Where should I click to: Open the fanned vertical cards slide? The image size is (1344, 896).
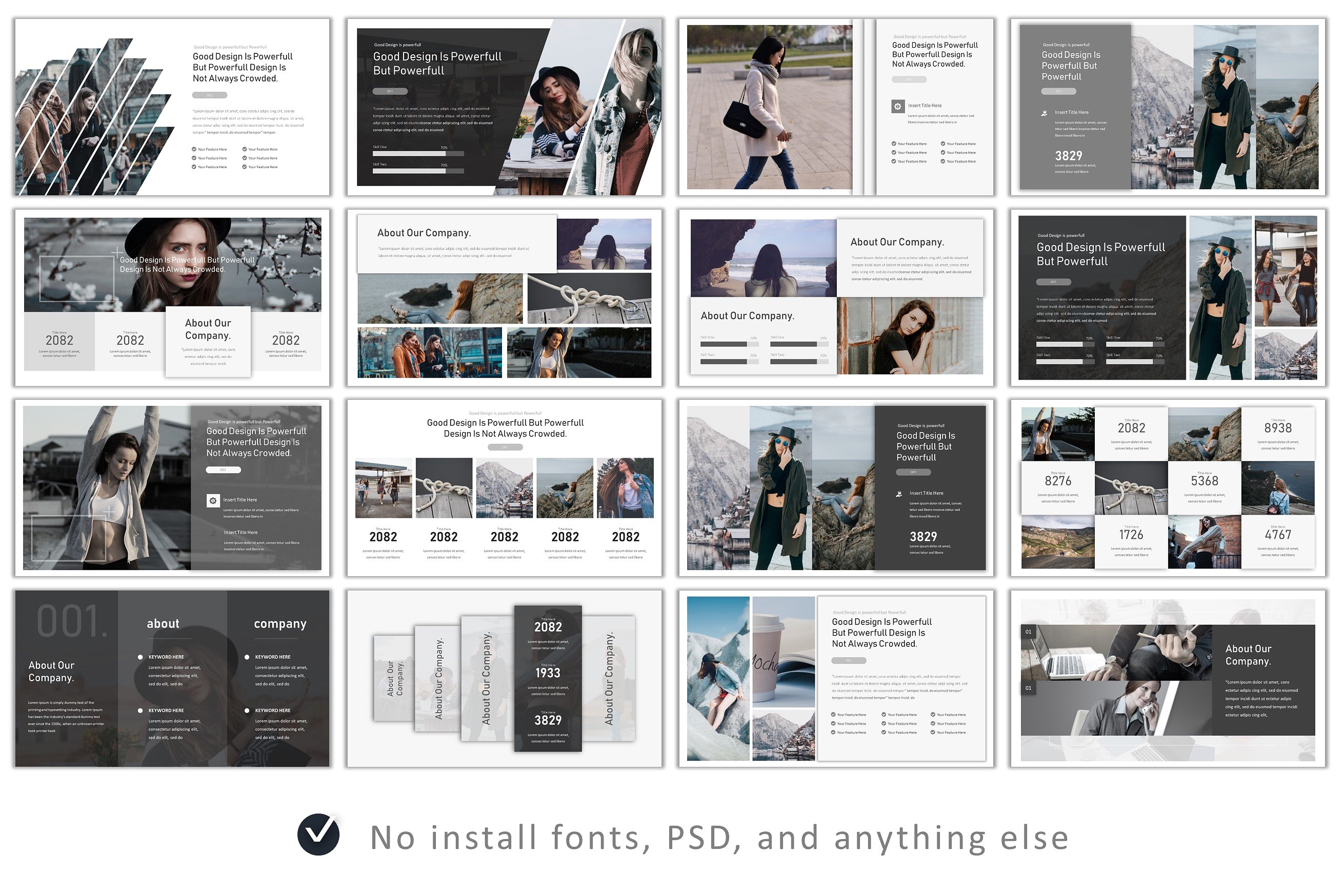[x=504, y=678]
